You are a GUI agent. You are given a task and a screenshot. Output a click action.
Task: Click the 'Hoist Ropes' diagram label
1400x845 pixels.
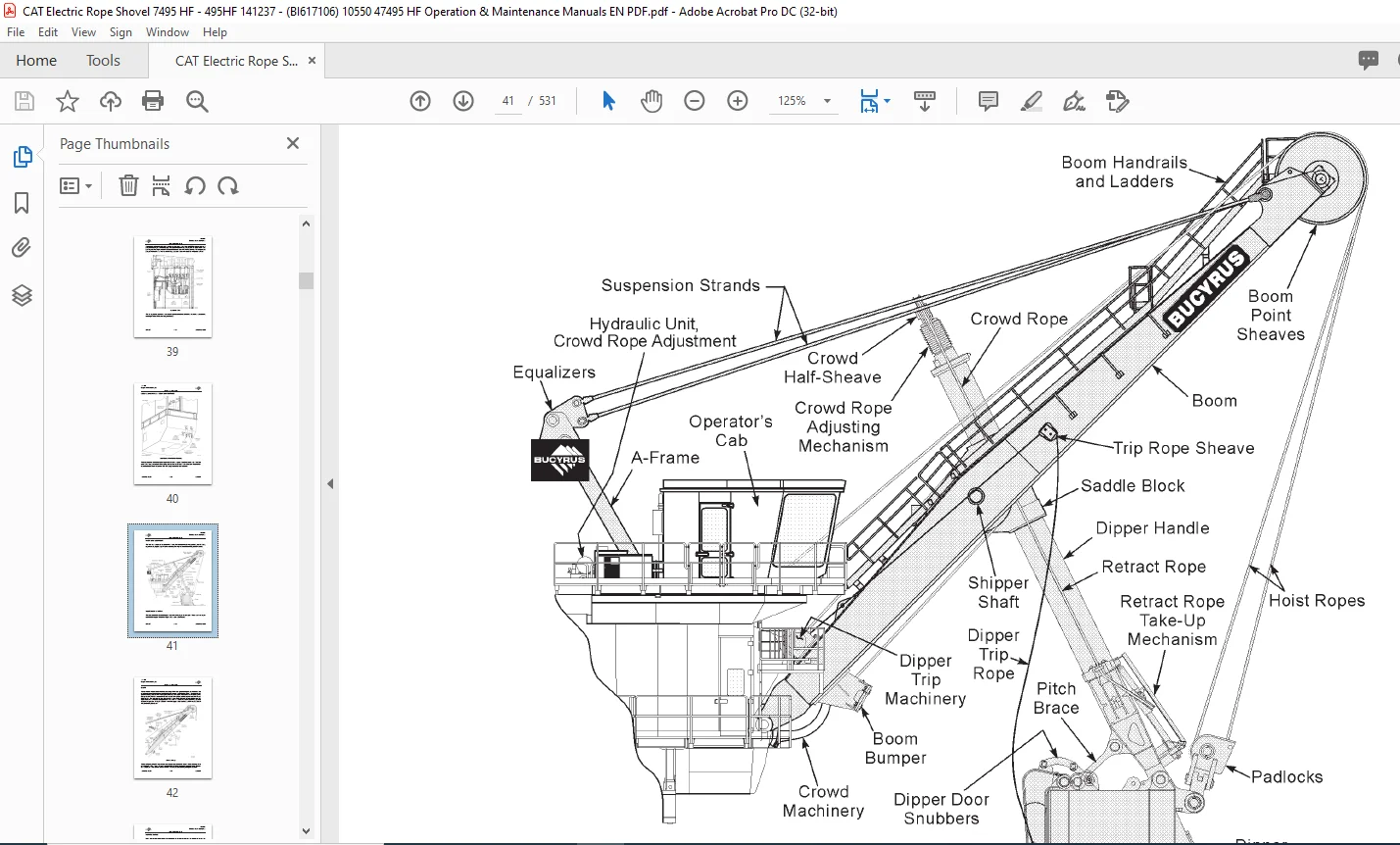tap(1317, 601)
